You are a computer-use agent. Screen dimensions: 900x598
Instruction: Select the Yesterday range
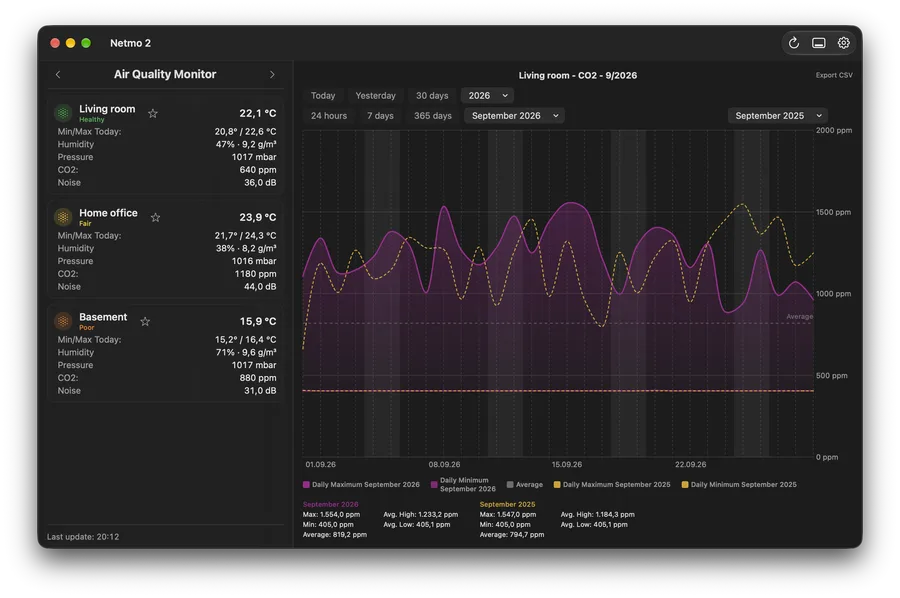(x=375, y=96)
